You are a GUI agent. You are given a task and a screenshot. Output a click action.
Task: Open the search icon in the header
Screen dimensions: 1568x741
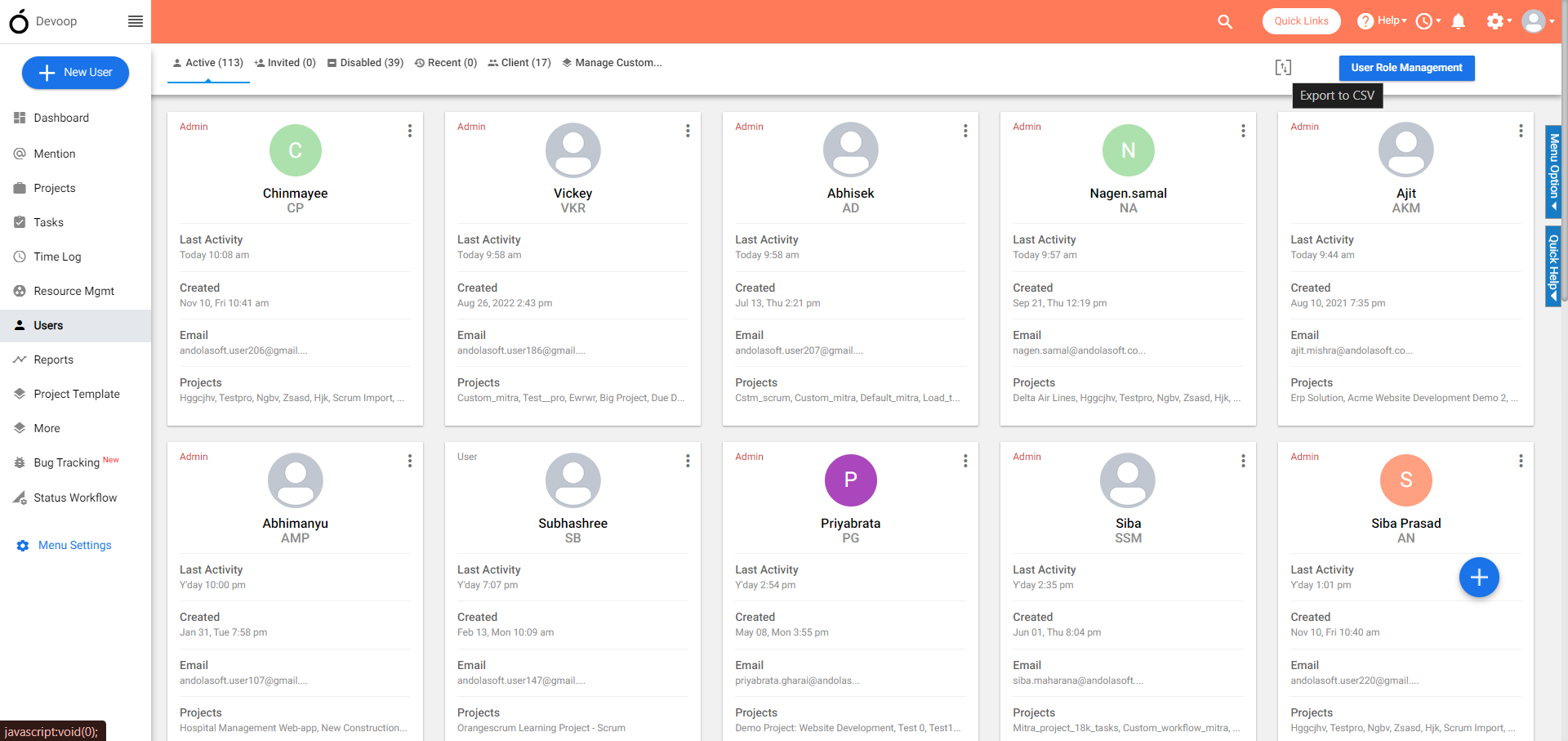(1225, 21)
